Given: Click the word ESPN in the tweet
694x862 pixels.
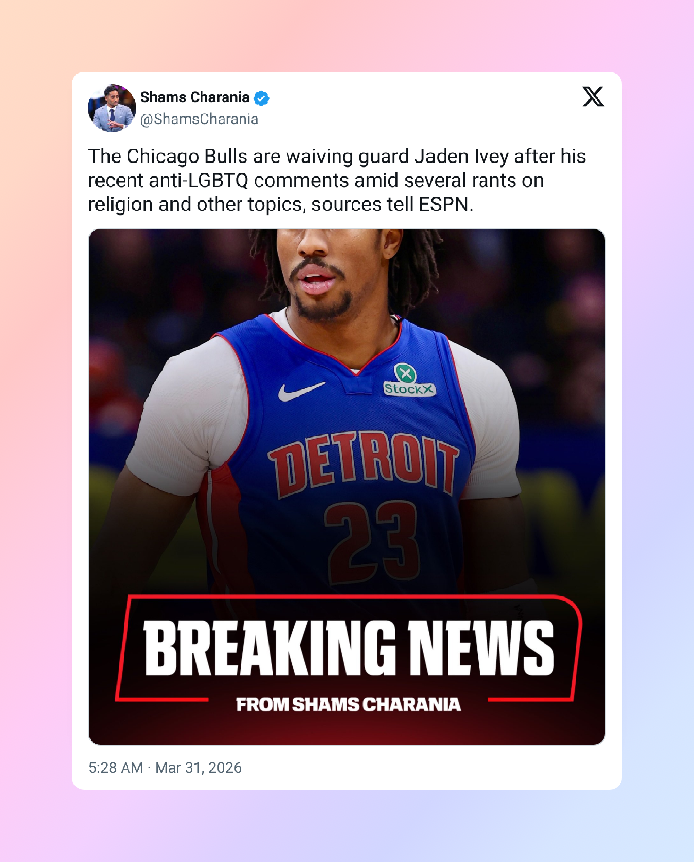Looking at the screenshot, I should pyautogui.click(x=444, y=205).
